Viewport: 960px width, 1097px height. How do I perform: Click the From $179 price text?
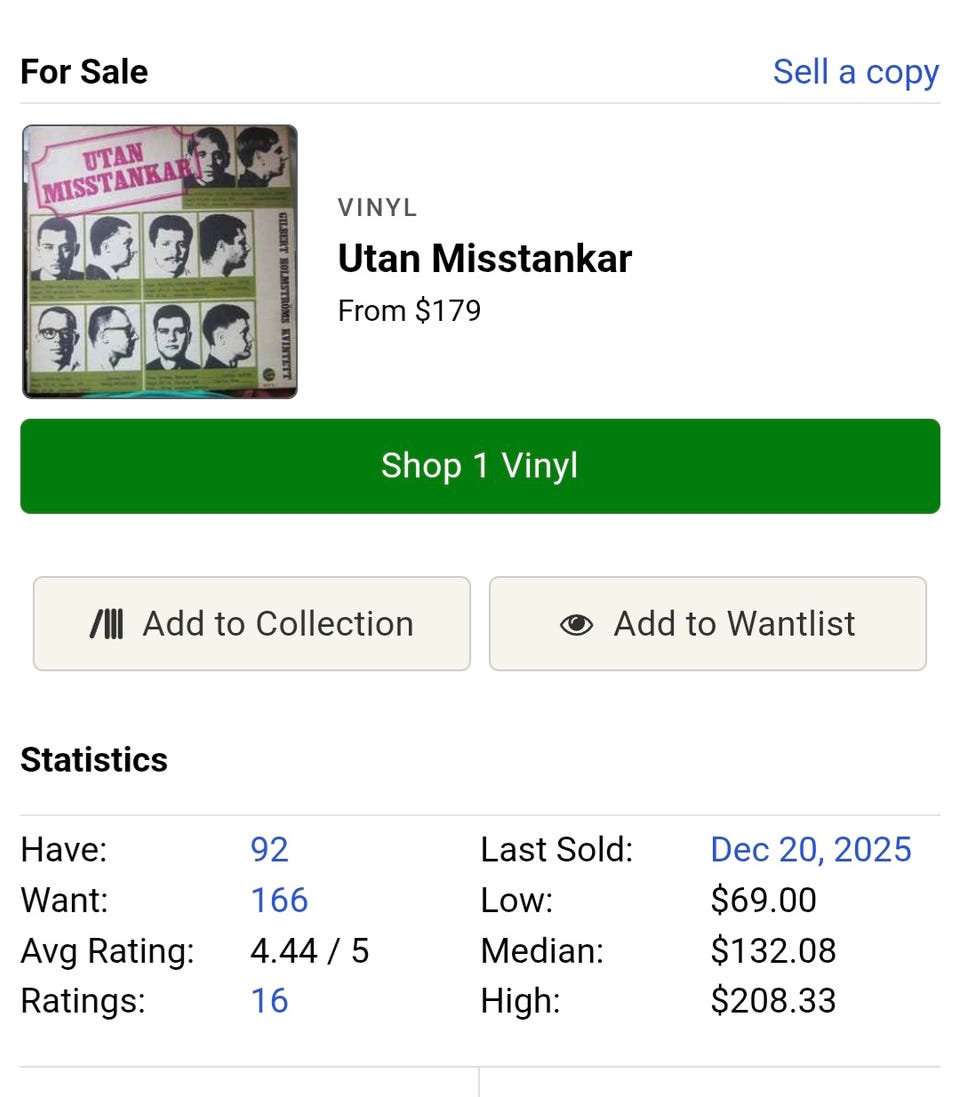(409, 311)
